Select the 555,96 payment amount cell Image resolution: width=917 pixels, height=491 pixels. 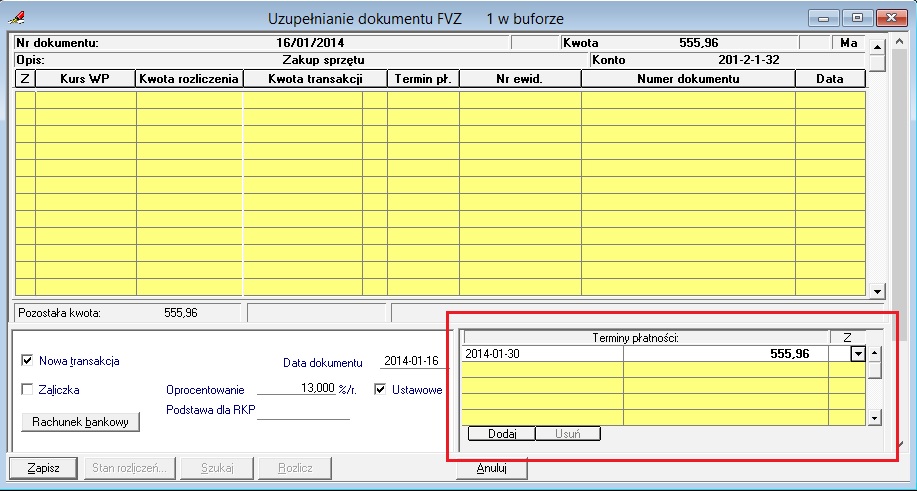725,354
